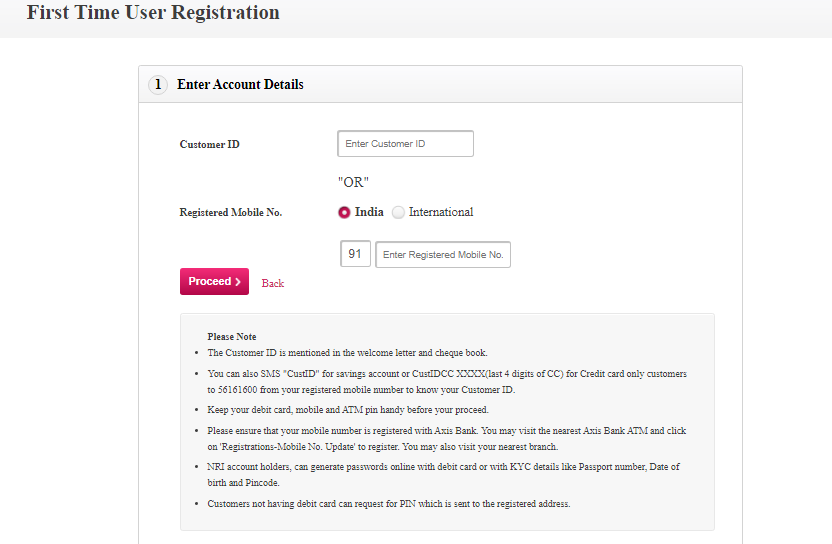The image size is (832, 544).
Task: Click the "OR" separator text
Action: click(353, 183)
